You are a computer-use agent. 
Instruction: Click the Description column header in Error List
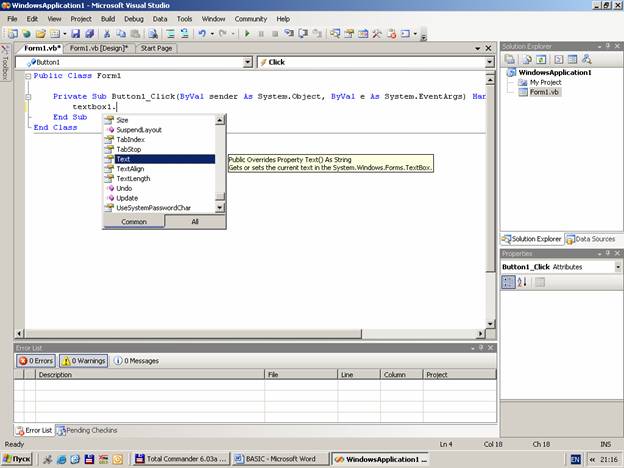[150, 374]
